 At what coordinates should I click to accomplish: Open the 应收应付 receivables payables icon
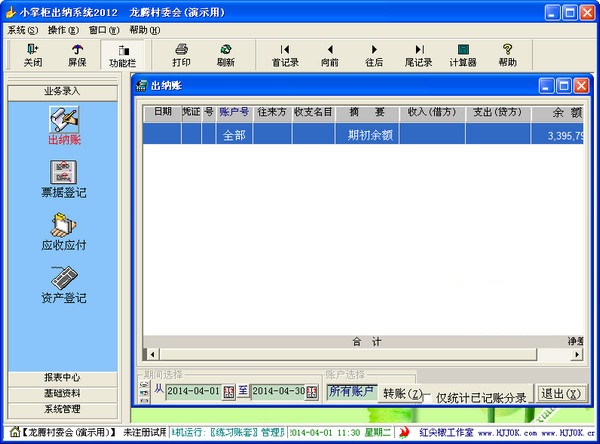pyautogui.click(x=64, y=232)
